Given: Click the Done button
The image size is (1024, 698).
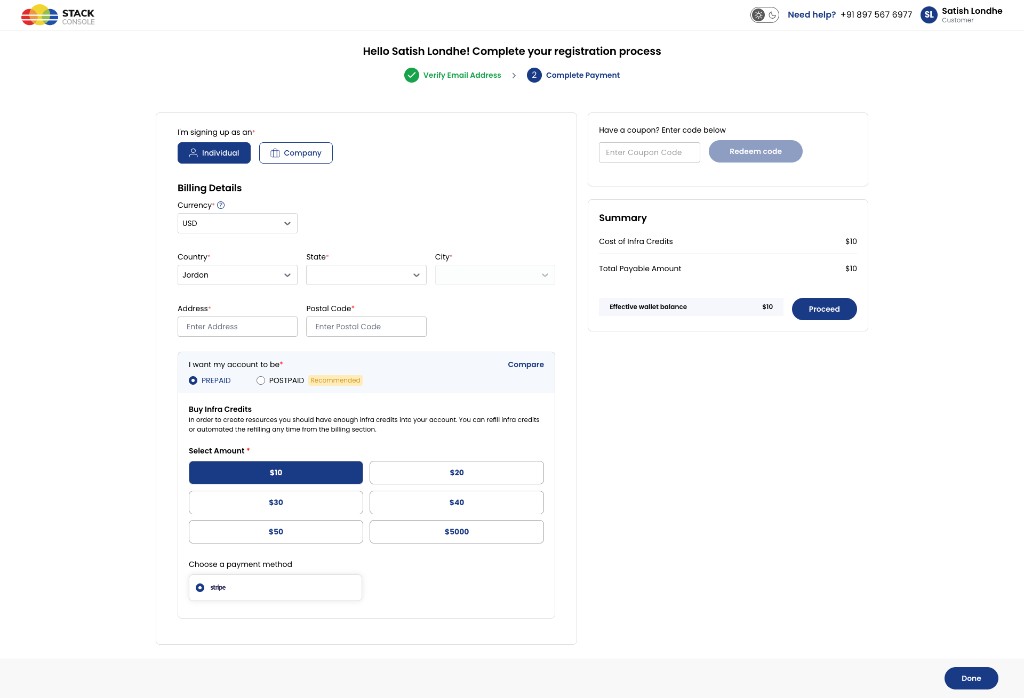Looking at the screenshot, I should 971,678.
